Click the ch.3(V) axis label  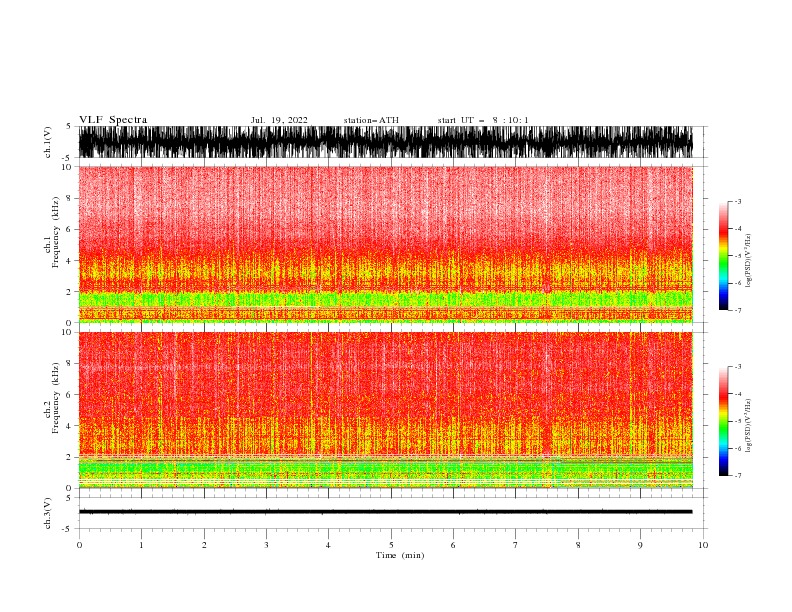[x=48, y=513]
